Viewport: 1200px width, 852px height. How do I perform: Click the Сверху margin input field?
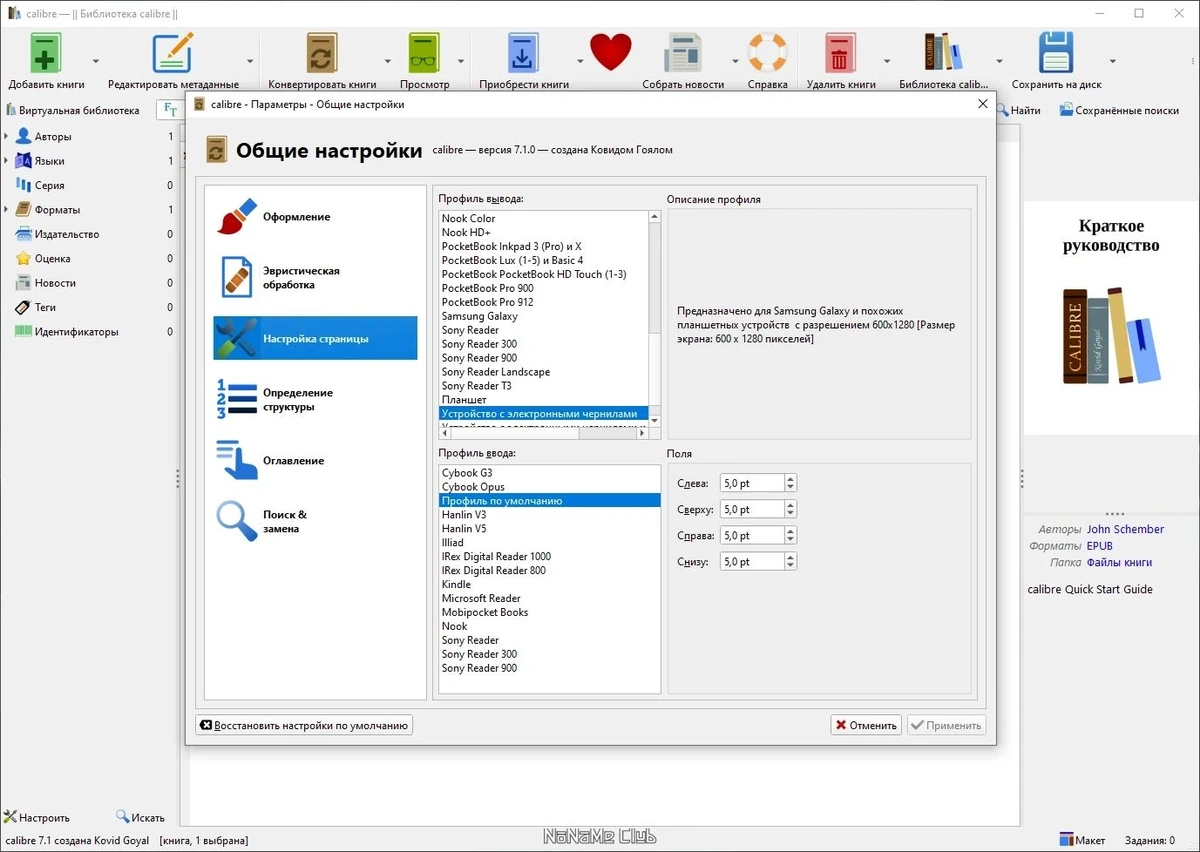[750, 509]
